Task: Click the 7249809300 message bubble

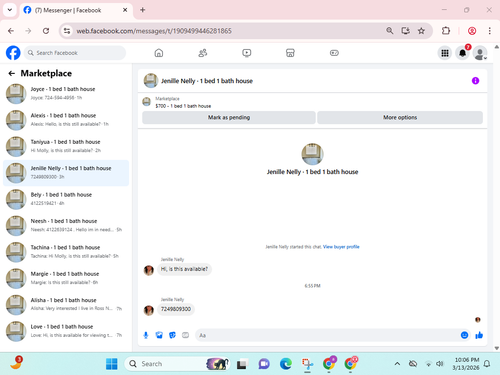Action: (176, 309)
